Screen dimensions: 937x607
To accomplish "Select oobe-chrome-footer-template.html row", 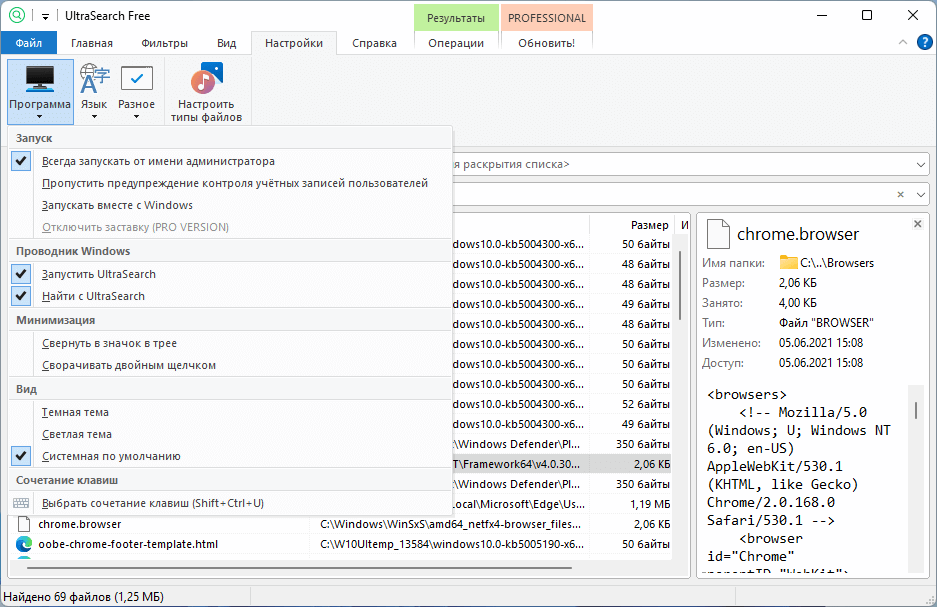I will [x=342, y=544].
